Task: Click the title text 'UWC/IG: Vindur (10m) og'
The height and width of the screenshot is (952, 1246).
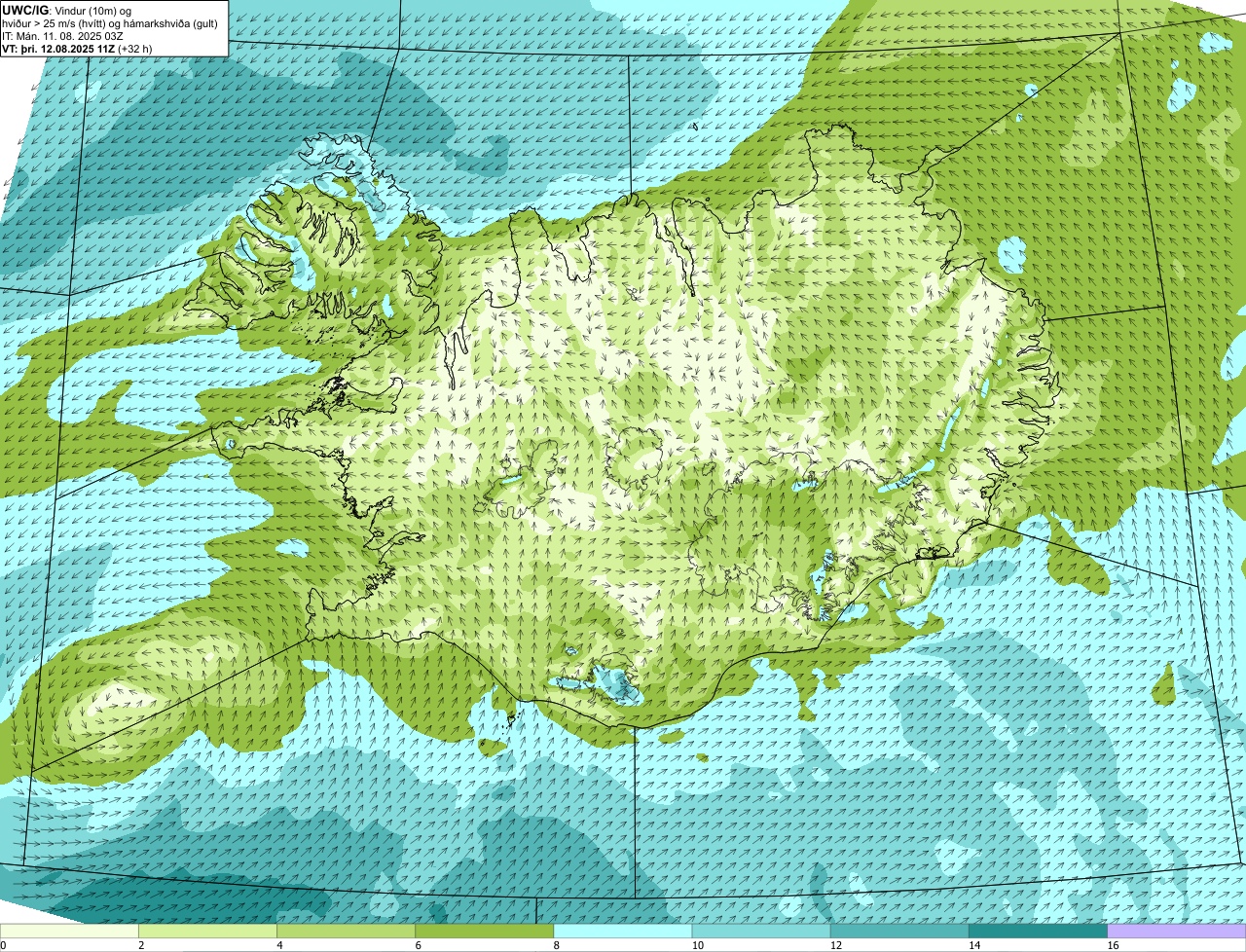Action: coord(66,11)
